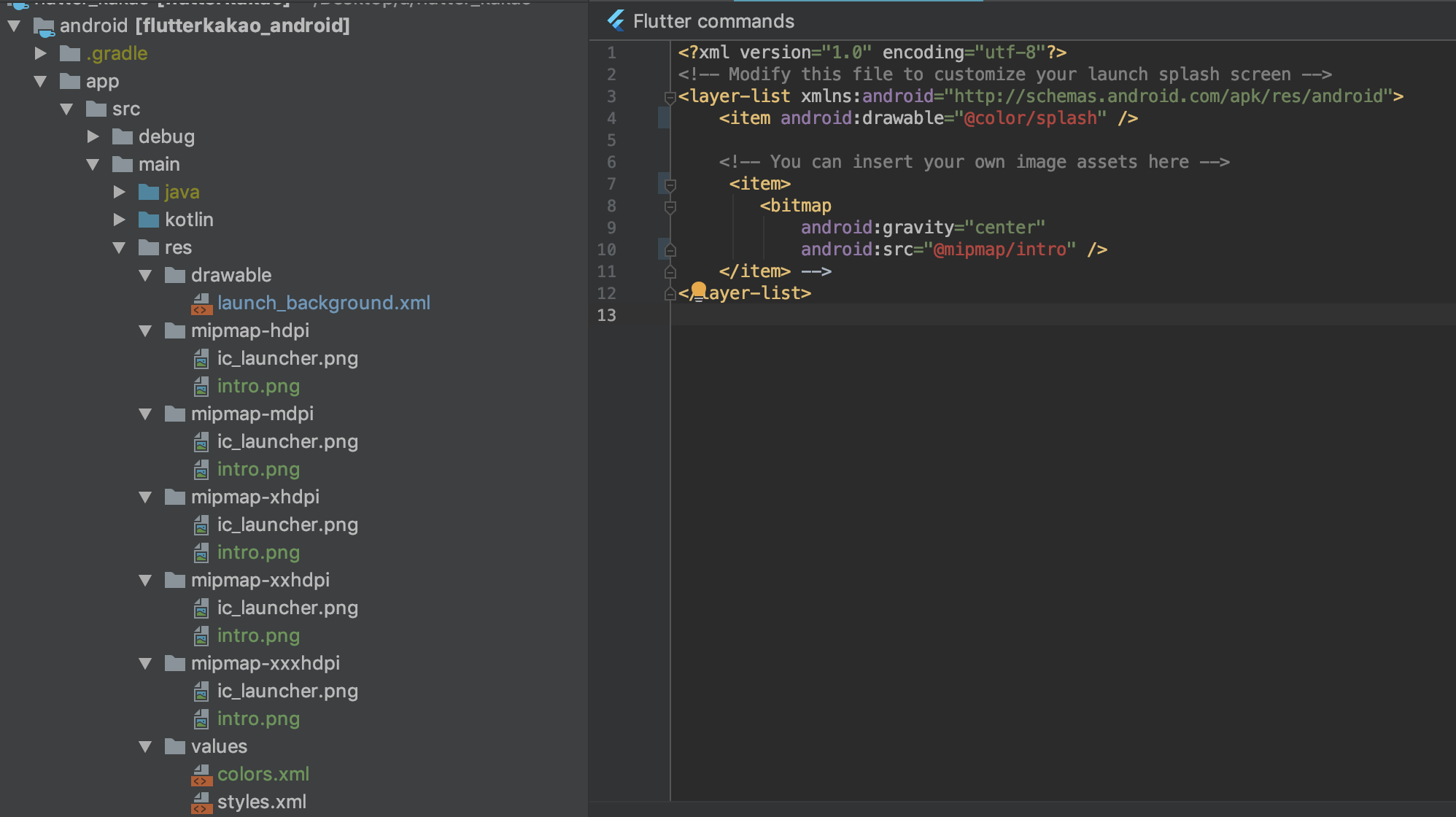
Task: Select launch_background.xml in project tree
Action: (x=323, y=303)
